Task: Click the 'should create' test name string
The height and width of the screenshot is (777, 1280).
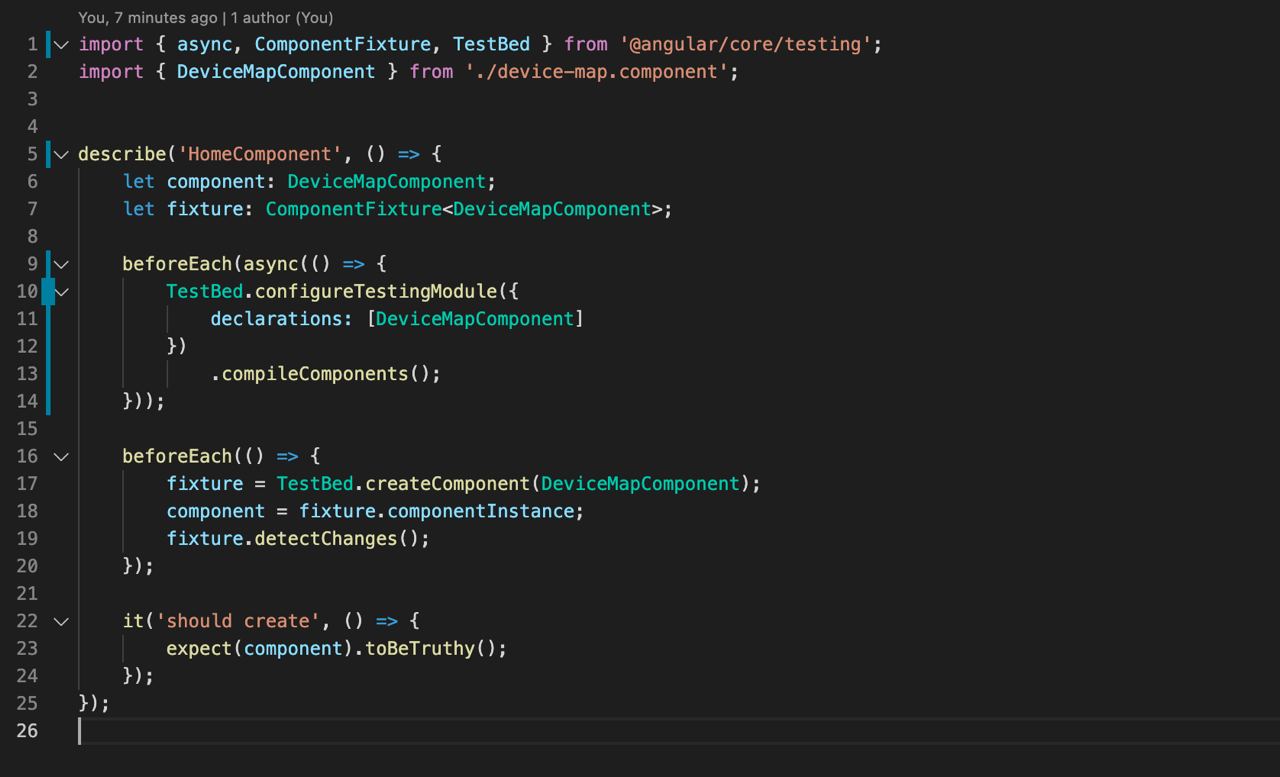Action: [238, 621]
